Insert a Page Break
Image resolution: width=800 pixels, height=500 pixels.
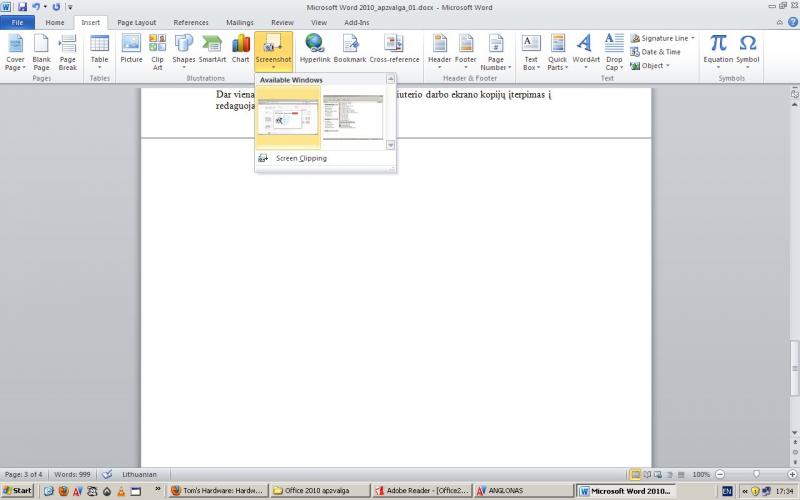click(x=67, y=53)
